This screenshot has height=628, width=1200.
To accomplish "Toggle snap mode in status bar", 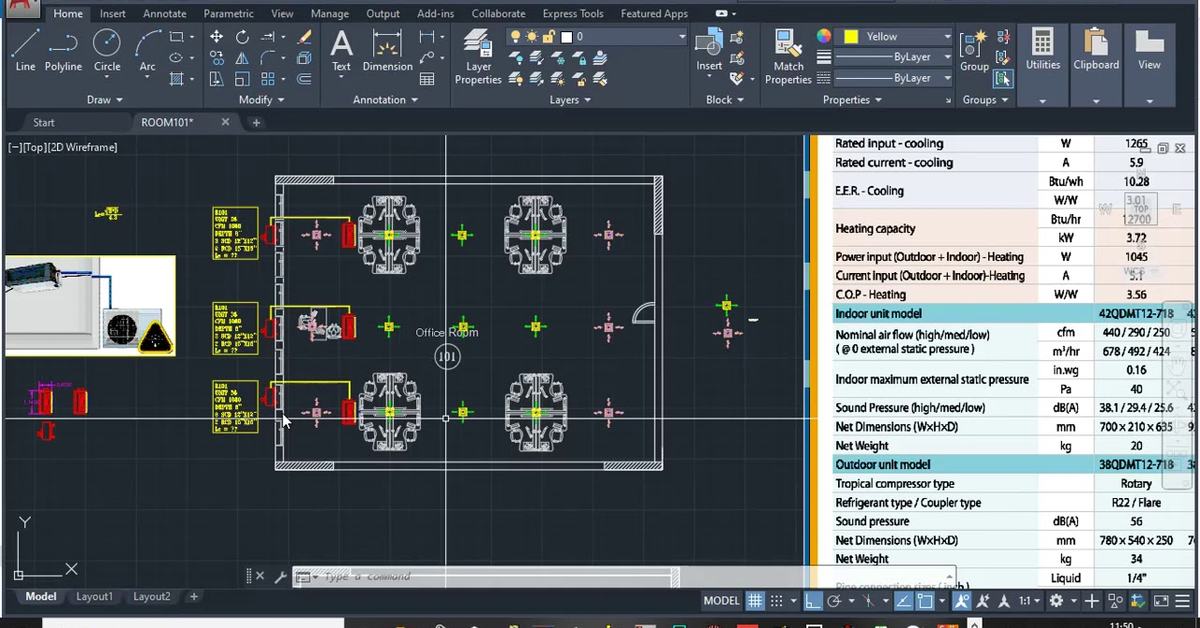I will pos(776,601).
